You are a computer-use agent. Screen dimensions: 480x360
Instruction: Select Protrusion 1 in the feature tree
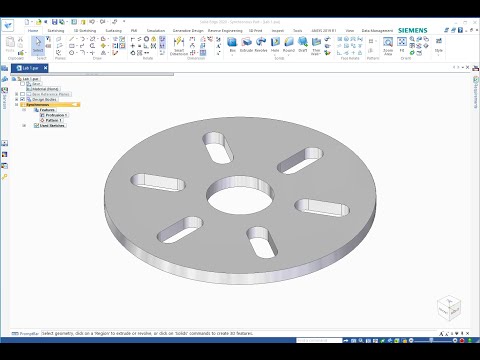[x=56, y=115]
